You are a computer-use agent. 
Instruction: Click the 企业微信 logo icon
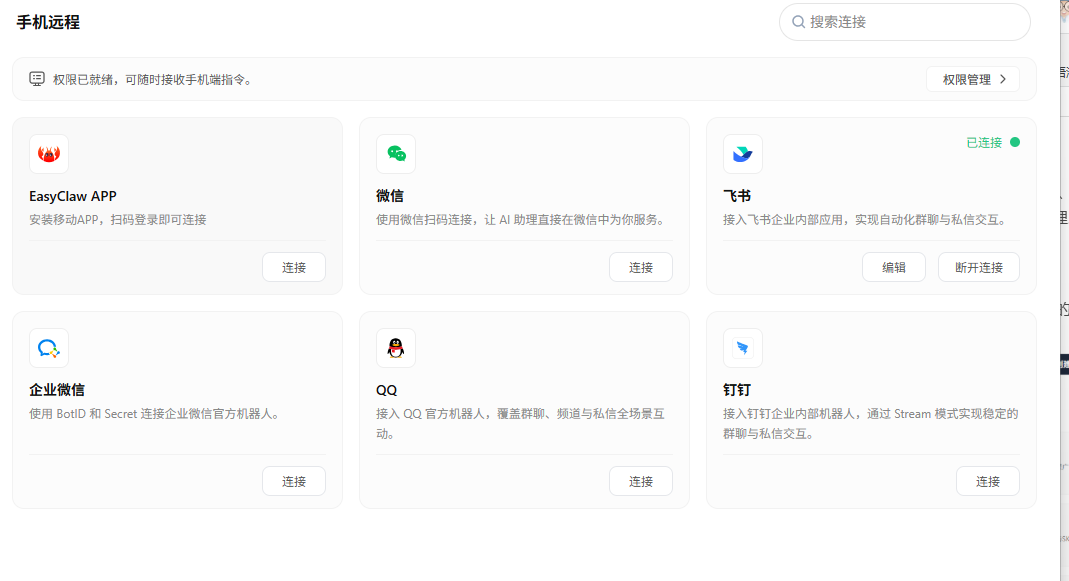coord(48,348)
